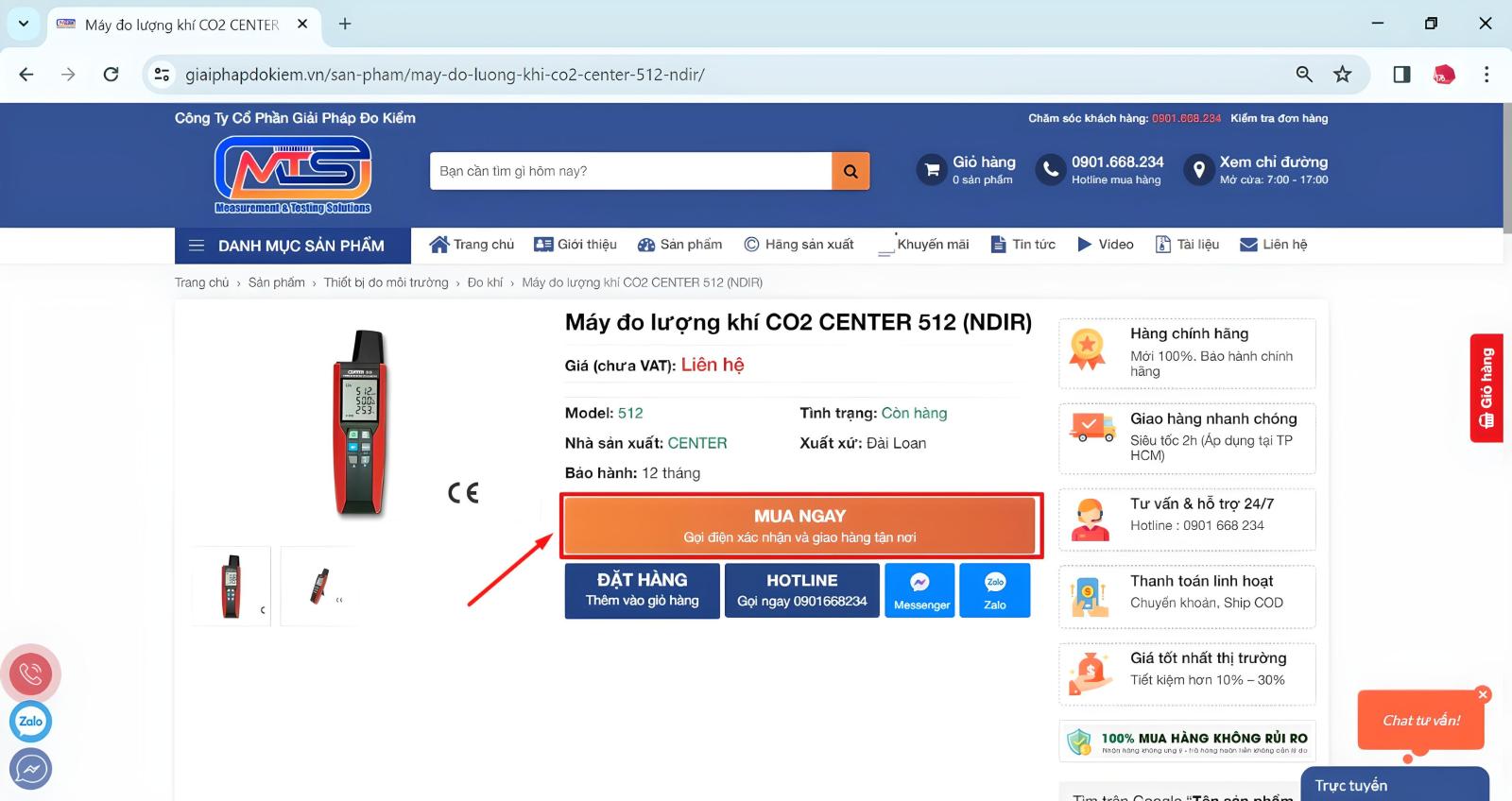
Task: Click model link 512
Action: point(630,413)
